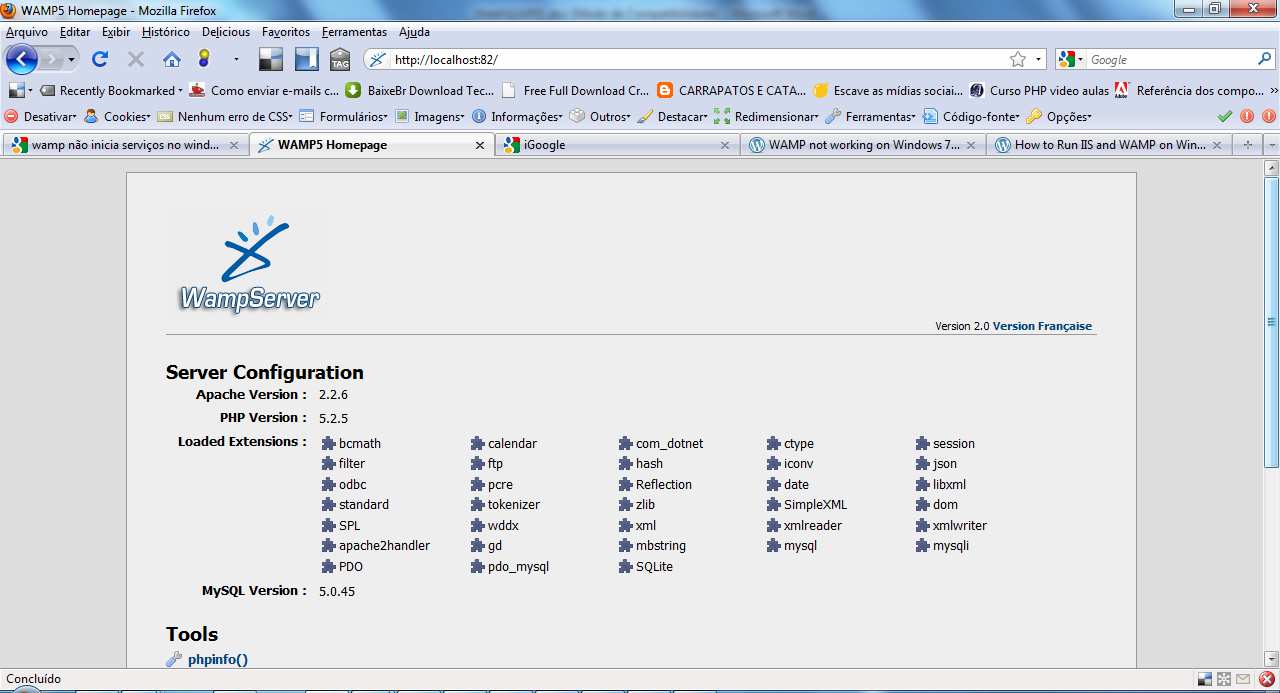Click the blue Back navigation button
The height and width of the screenshot is (693, 1280).
(x=21, y=59)
